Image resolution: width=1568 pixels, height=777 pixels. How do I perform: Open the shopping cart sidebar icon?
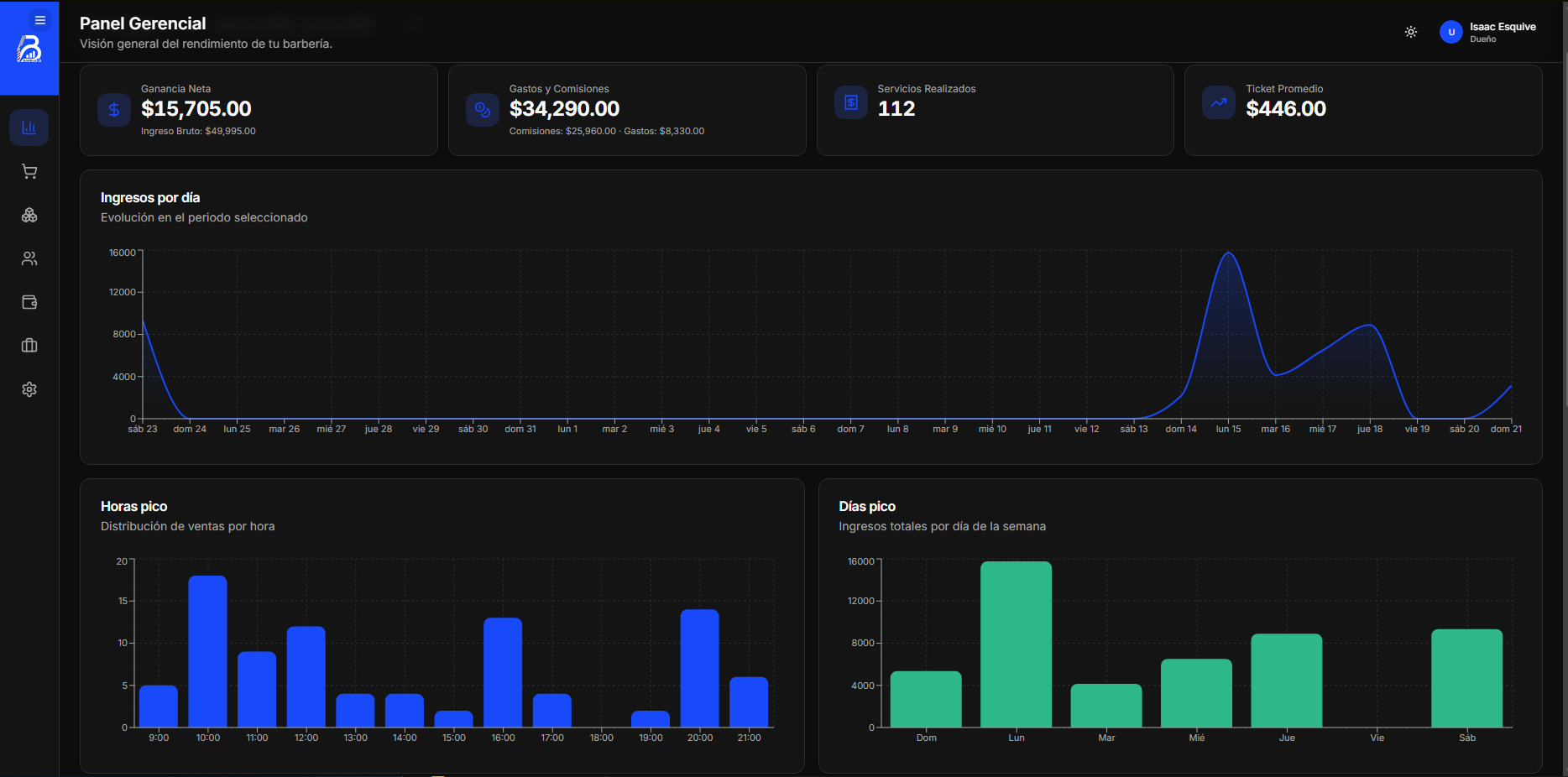click(x=29, y=171)
